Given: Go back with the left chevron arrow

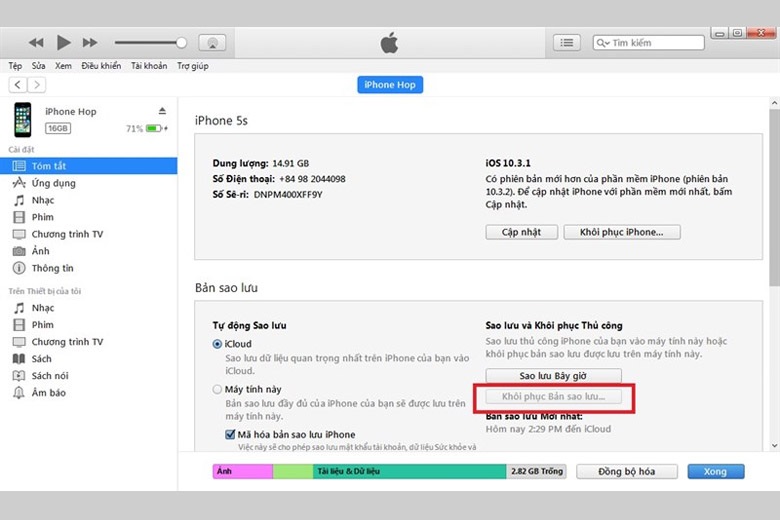Looking at the screenshot, I should click(18, 85).
